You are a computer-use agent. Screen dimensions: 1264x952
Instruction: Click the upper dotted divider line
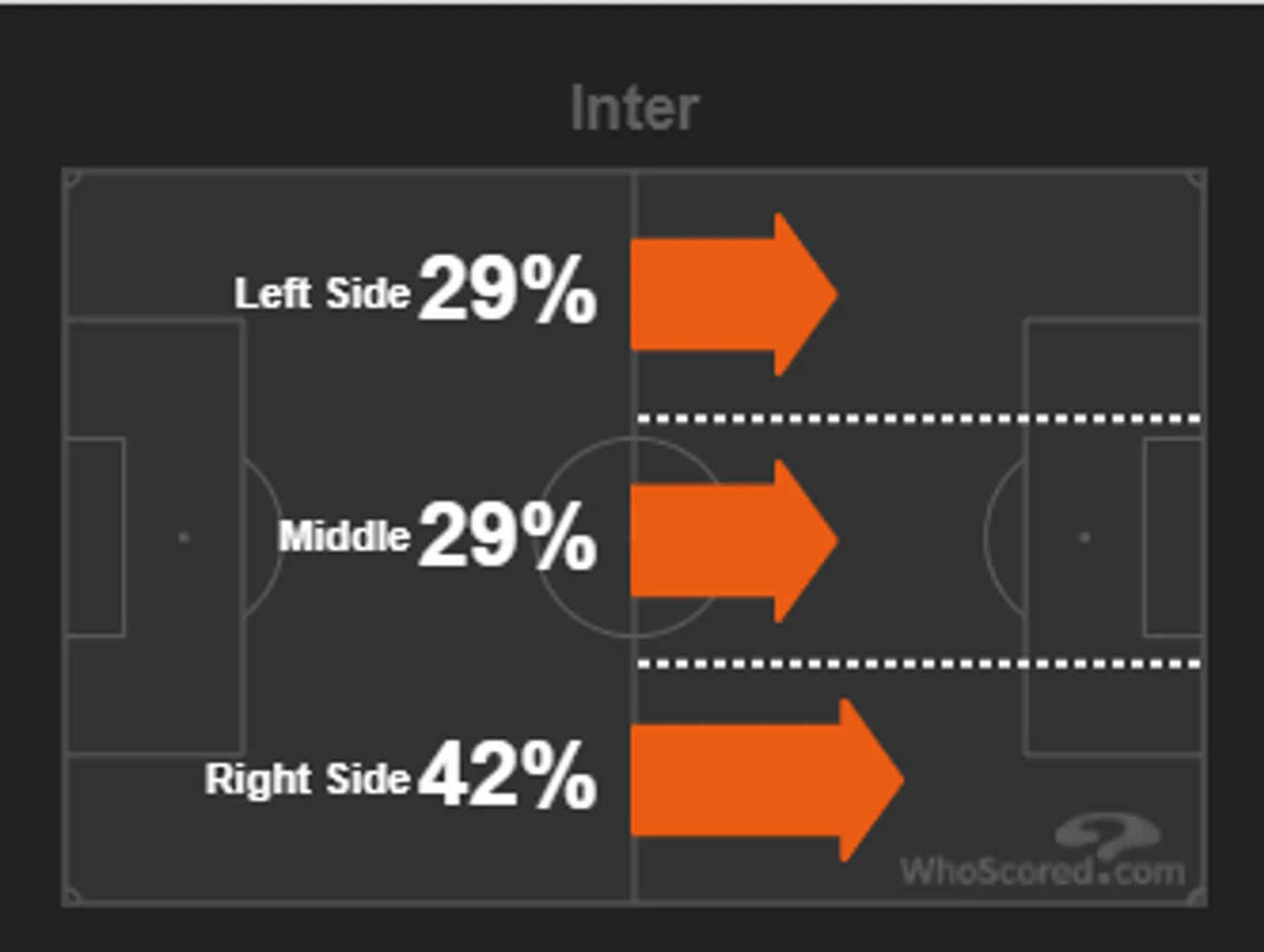tap(919, 419)
